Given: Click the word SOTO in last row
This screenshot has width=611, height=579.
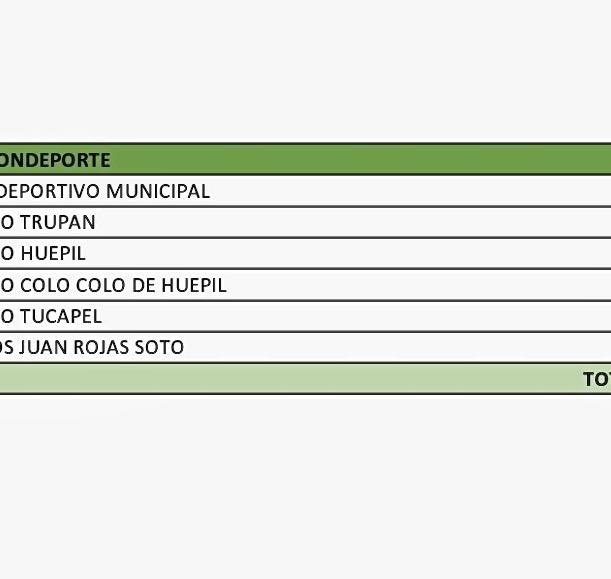Looking at the screenshot, I should 162,348.
